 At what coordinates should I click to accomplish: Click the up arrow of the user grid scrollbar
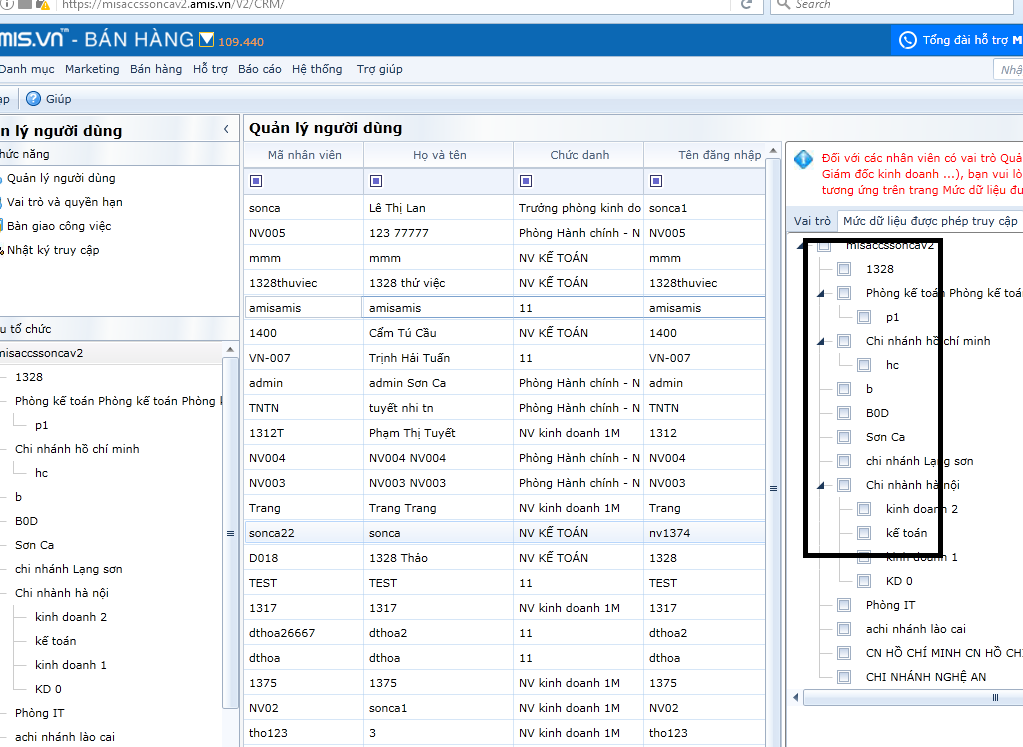(773, 151)
